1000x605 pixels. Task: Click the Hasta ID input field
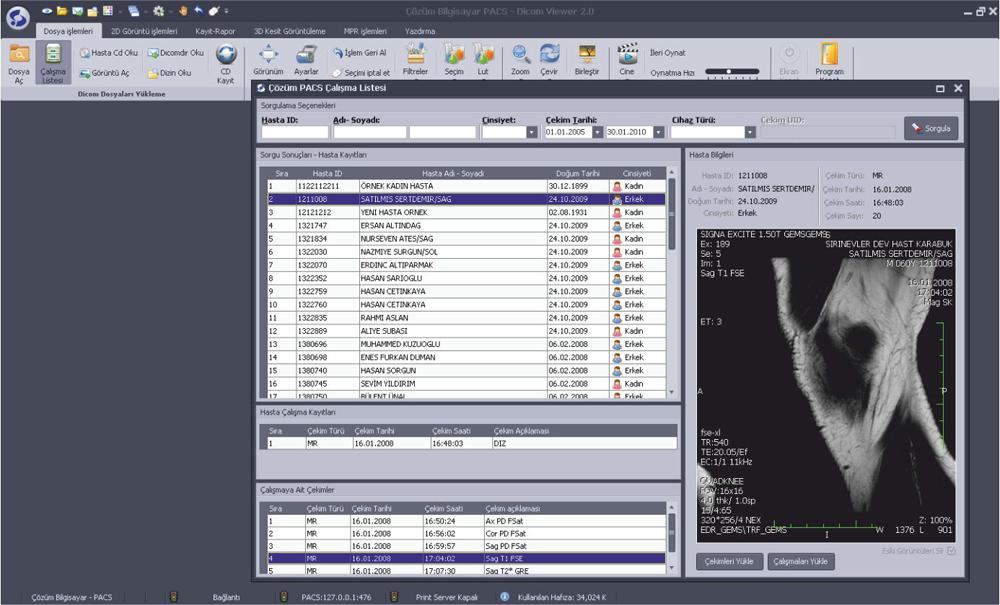(295, 132)
